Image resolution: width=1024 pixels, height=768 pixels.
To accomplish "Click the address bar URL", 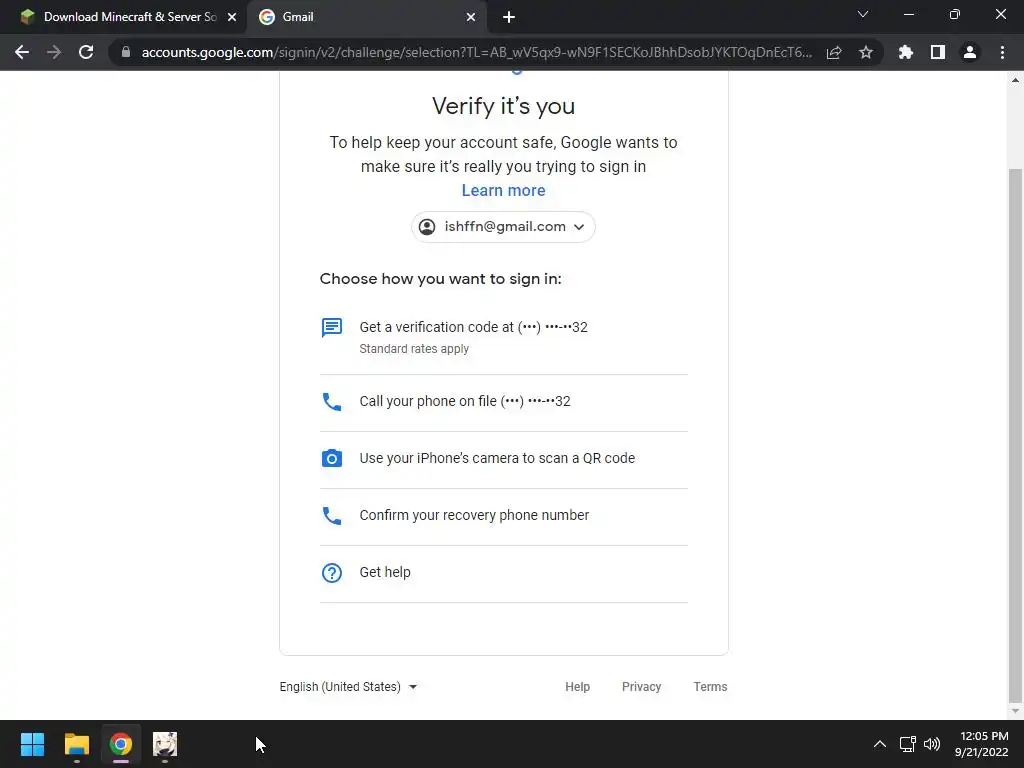I will point(476,52).
